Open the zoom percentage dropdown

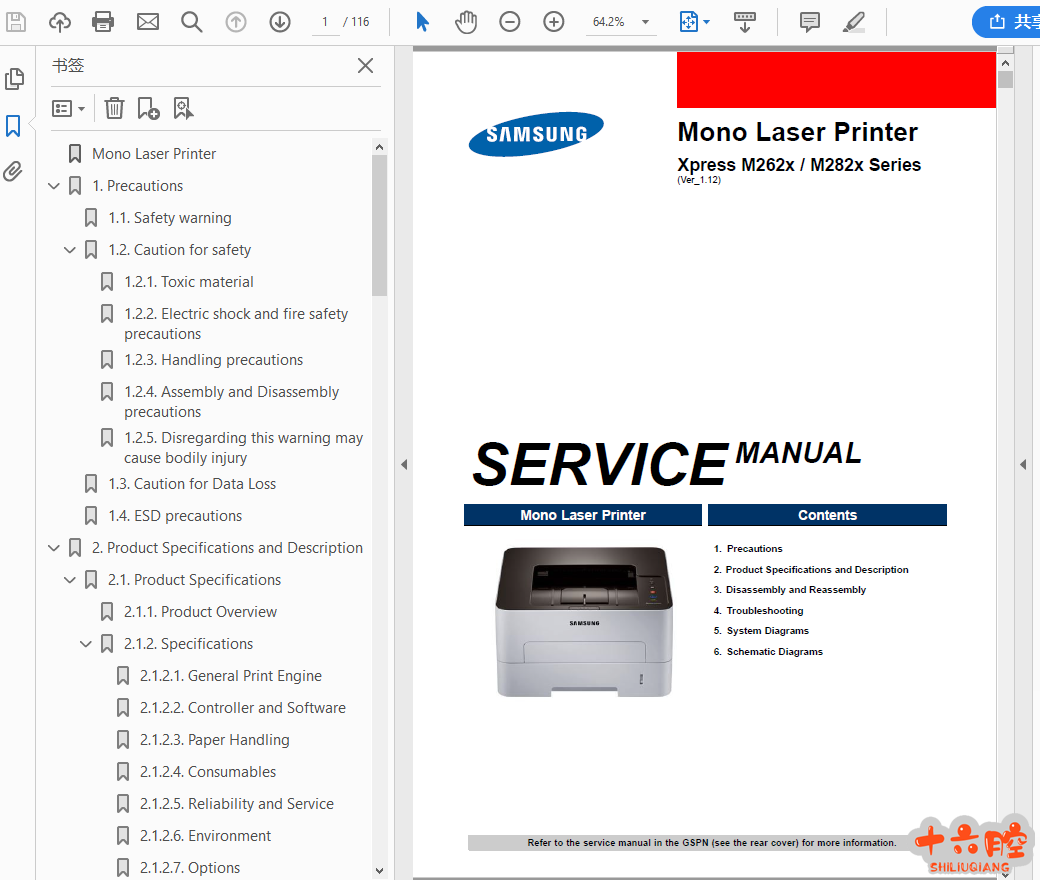[645, 21]
